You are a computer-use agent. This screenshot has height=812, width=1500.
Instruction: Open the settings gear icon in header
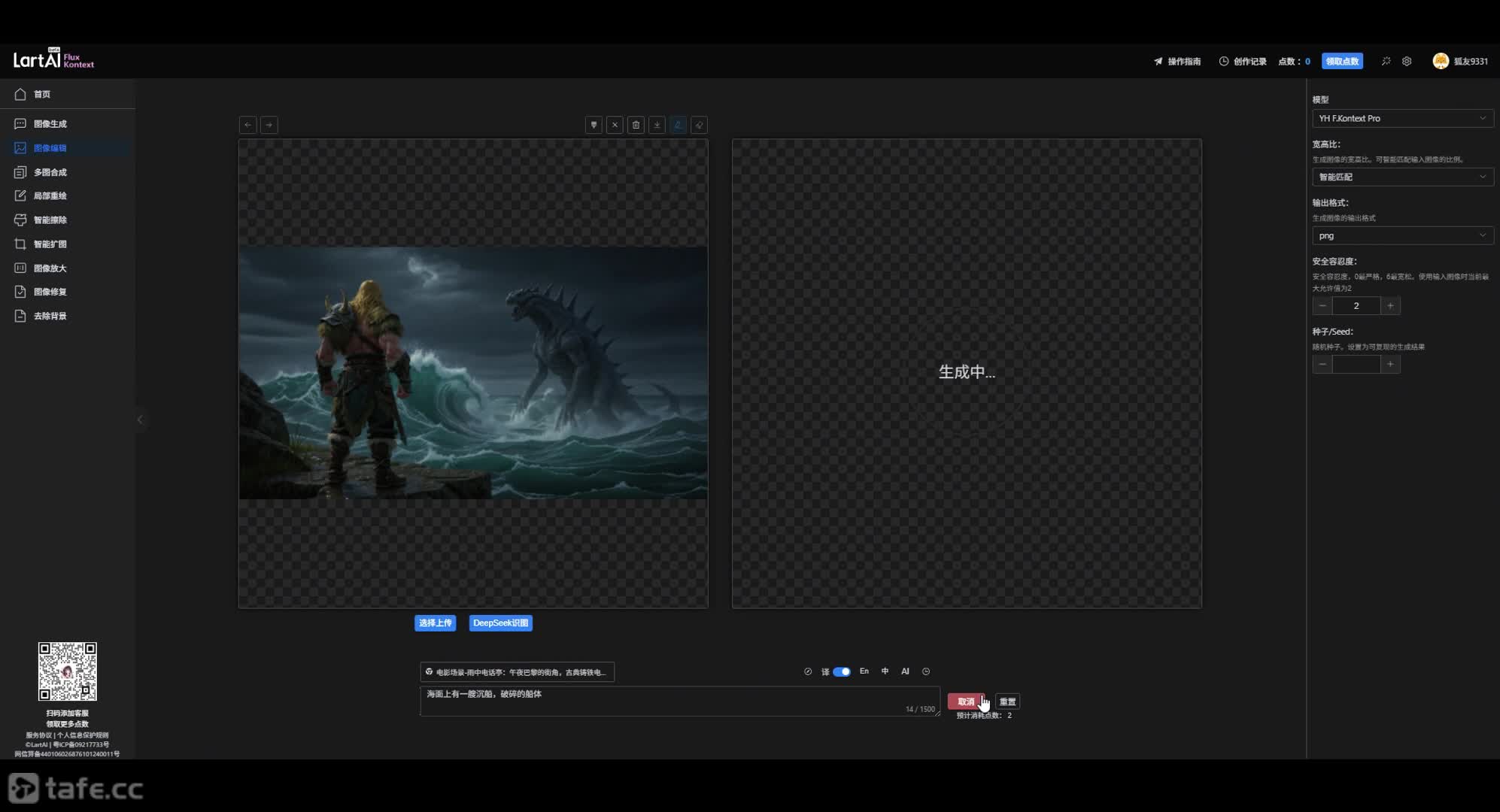(1407, 62)
